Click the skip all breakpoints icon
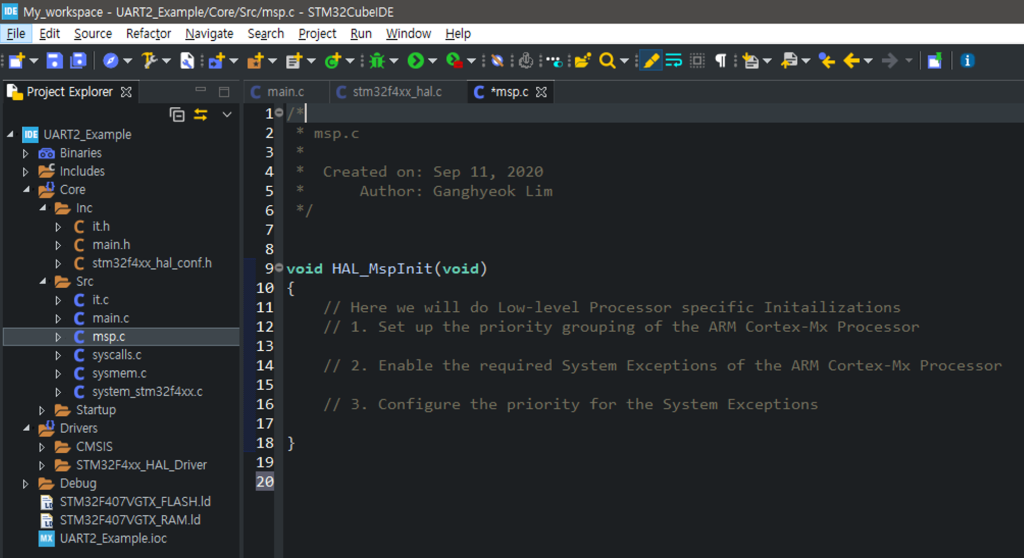The width and height of the screenshot is (1024, 558). (497, 61)
